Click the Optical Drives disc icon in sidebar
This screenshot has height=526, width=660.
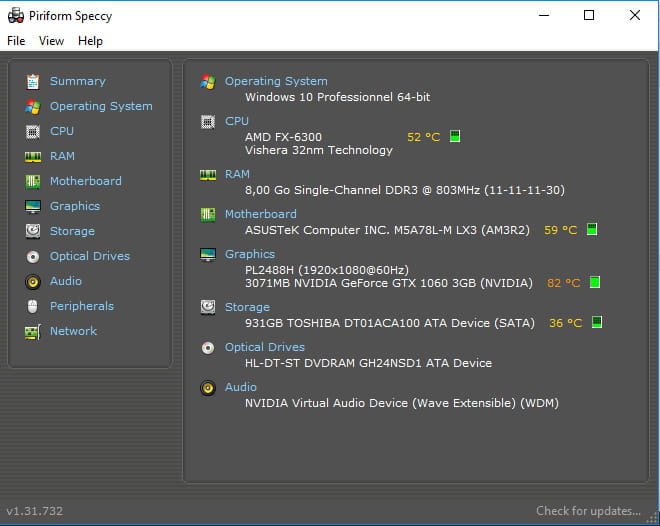pos(33,256)
